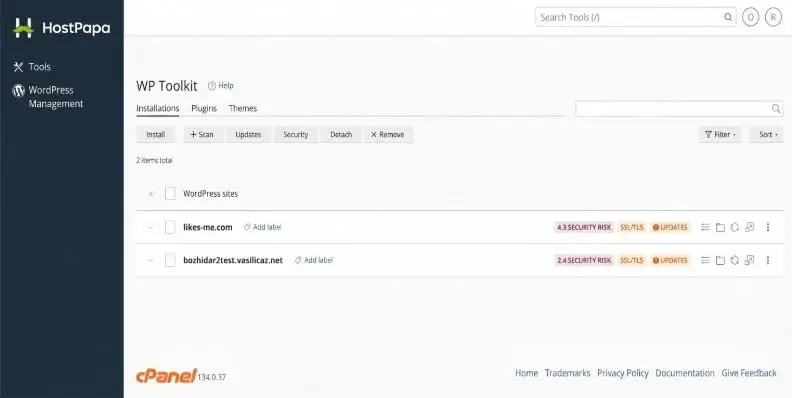Screen dimensions: 792x398
Task: Expand the likes-me.com row chevron
Action: (x=151, y=227)
